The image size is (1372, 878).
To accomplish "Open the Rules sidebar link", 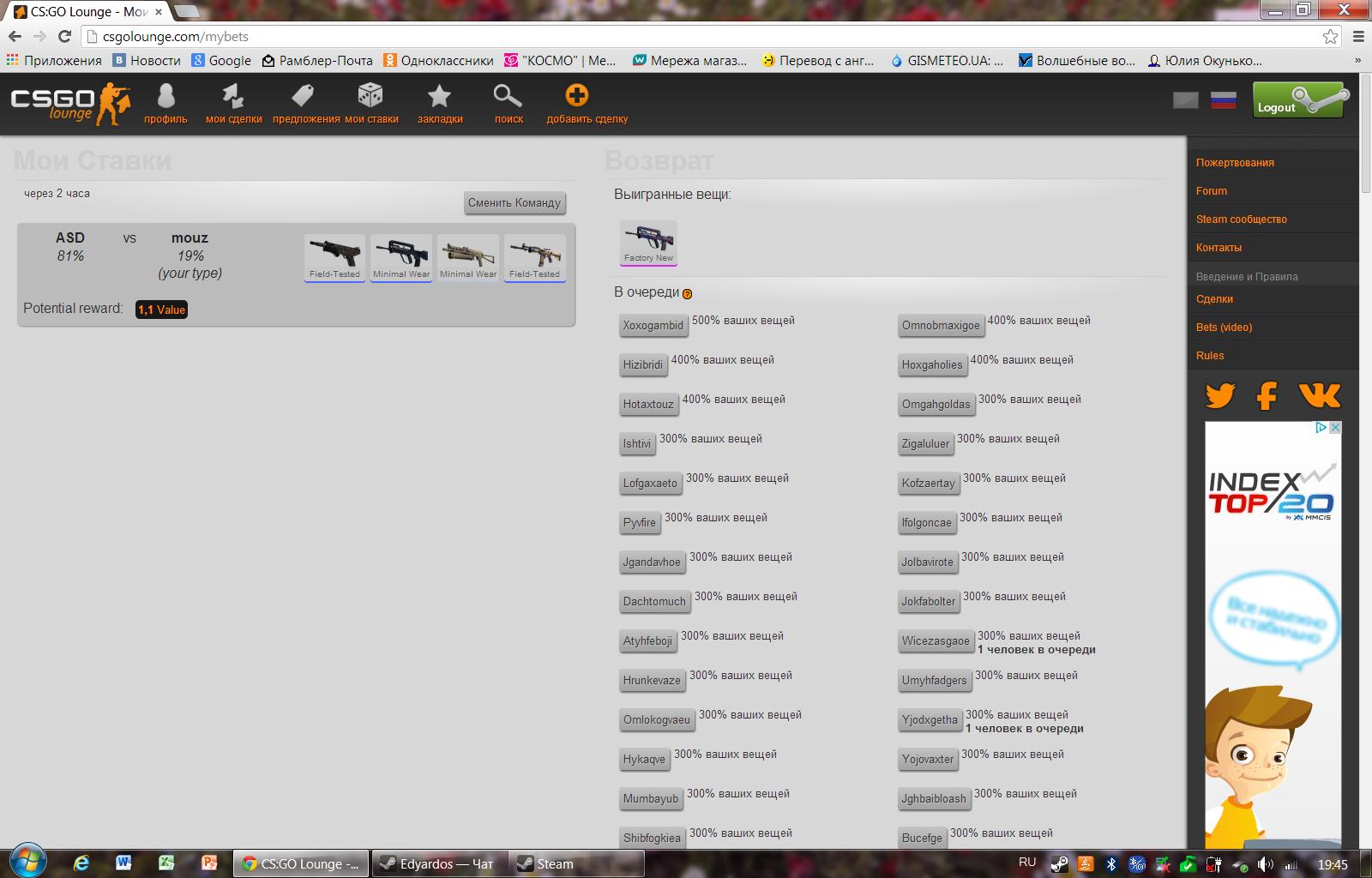I will point(1210,356).
